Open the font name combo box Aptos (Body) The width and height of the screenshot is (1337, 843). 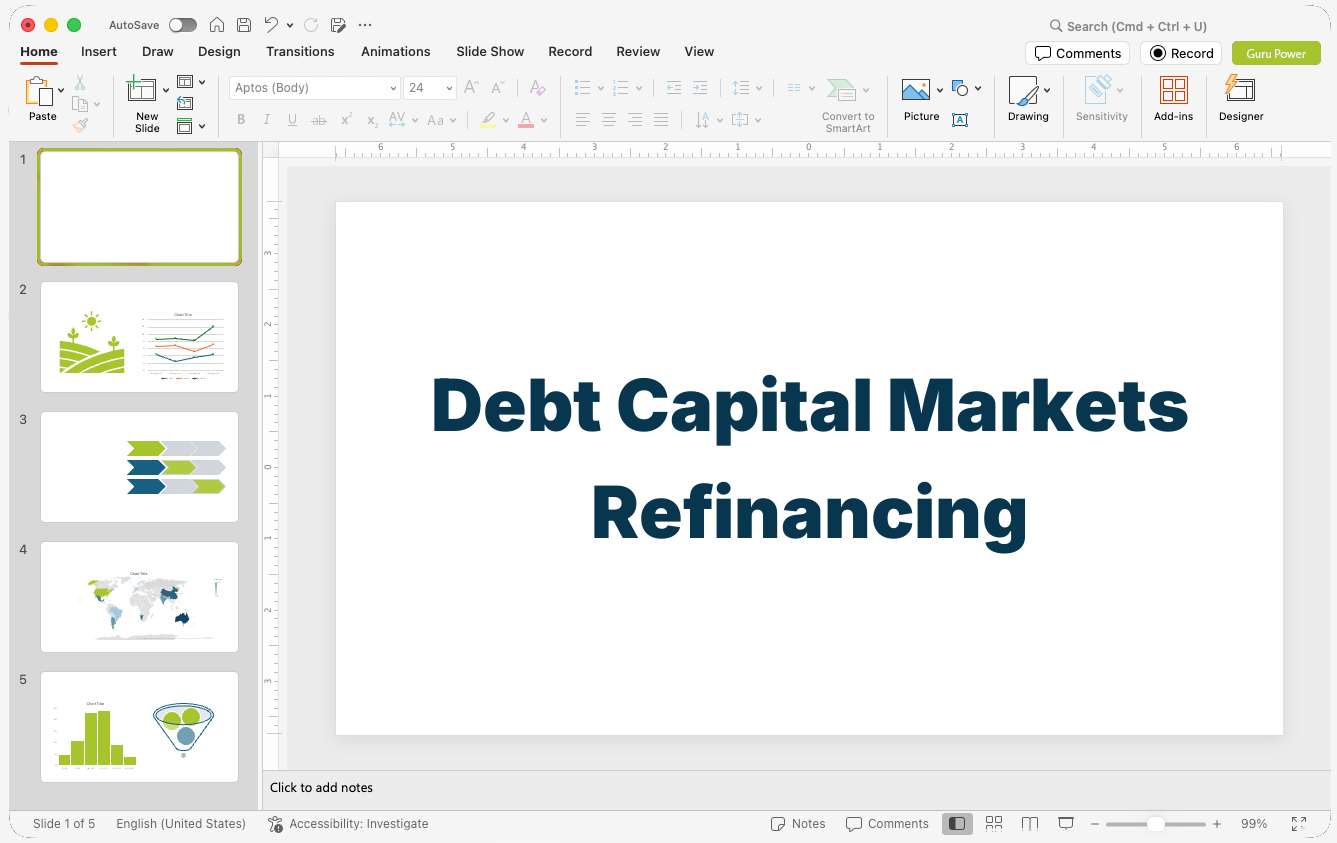point(315,88)
